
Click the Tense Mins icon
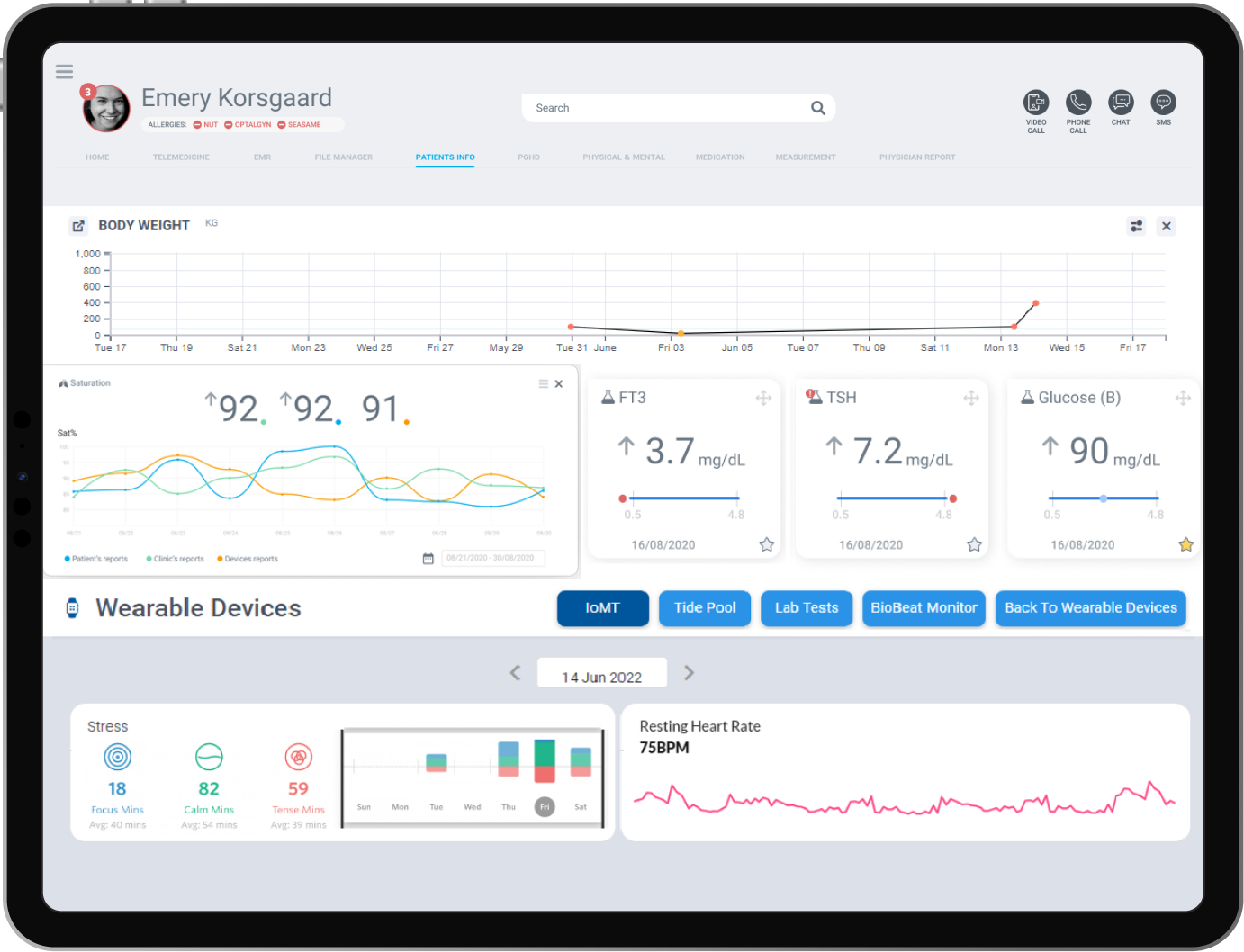pos(299,757)
